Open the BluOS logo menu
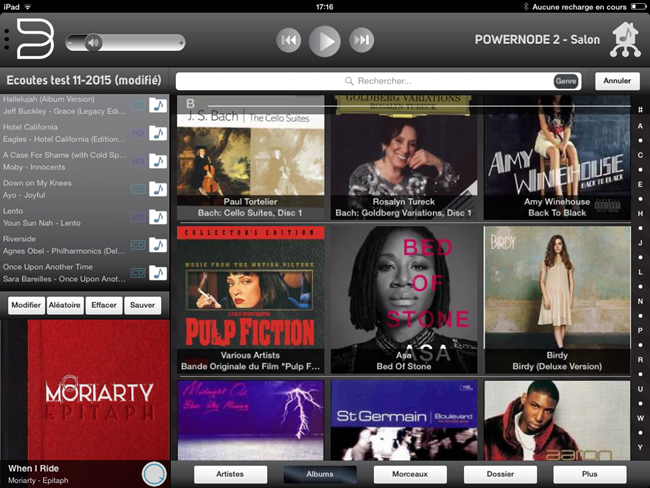 [x=35, y=39]
